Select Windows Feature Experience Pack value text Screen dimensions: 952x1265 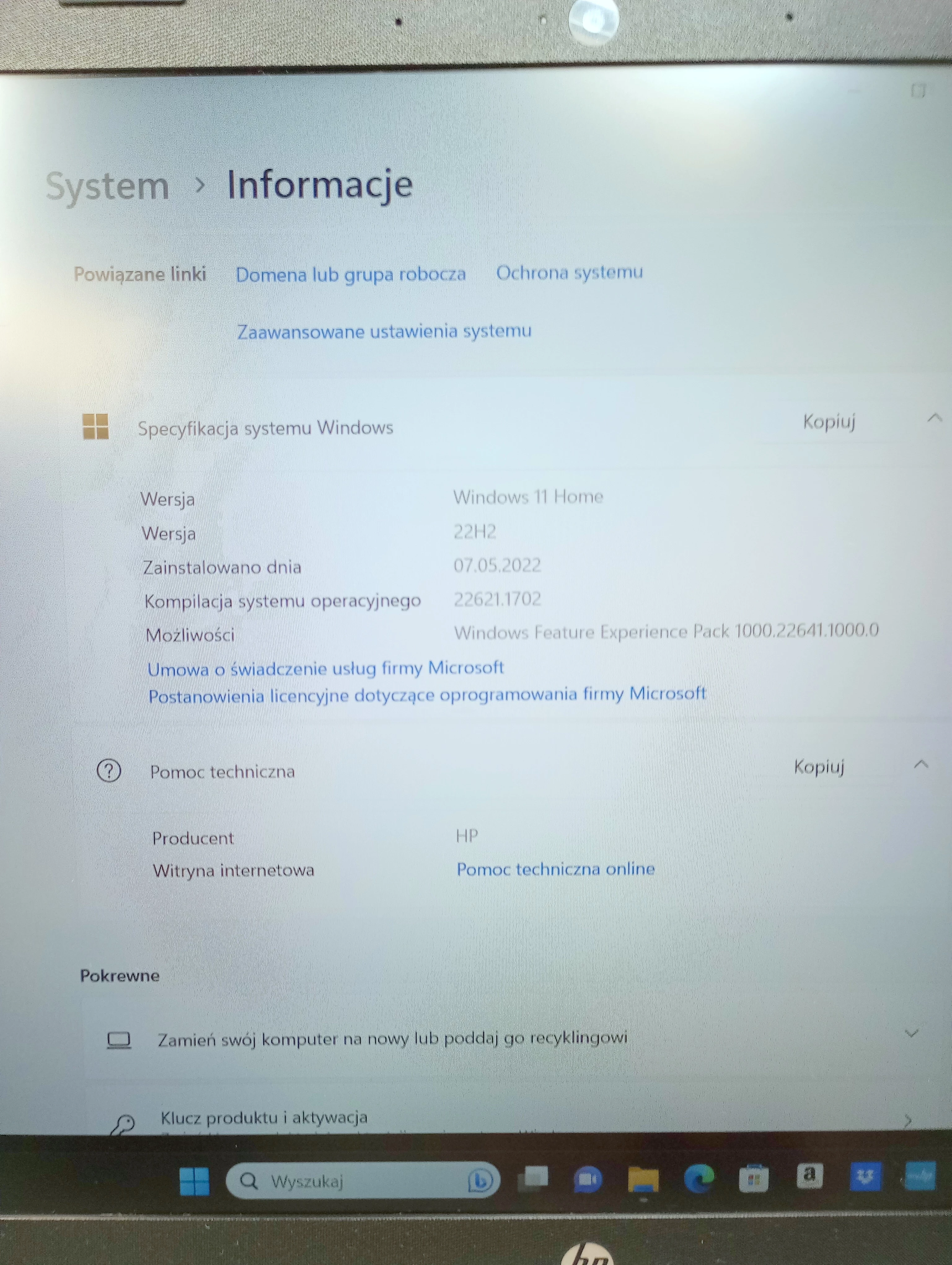666,631
